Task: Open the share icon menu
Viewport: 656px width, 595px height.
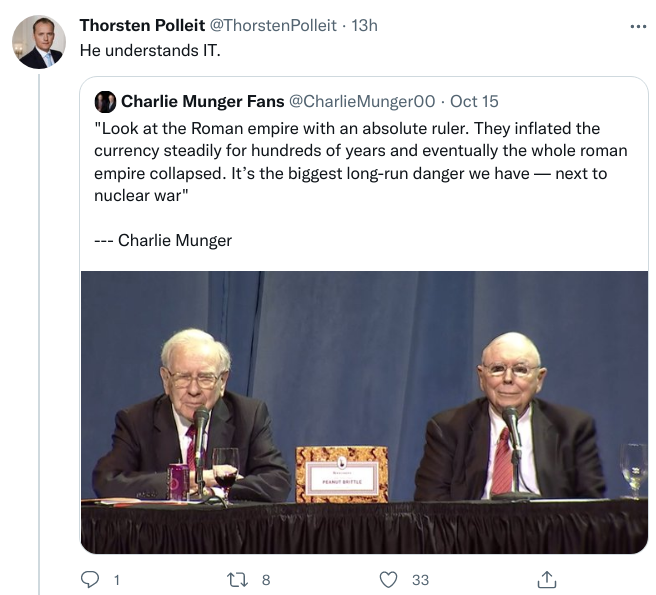Action: [x=546, y=578]
